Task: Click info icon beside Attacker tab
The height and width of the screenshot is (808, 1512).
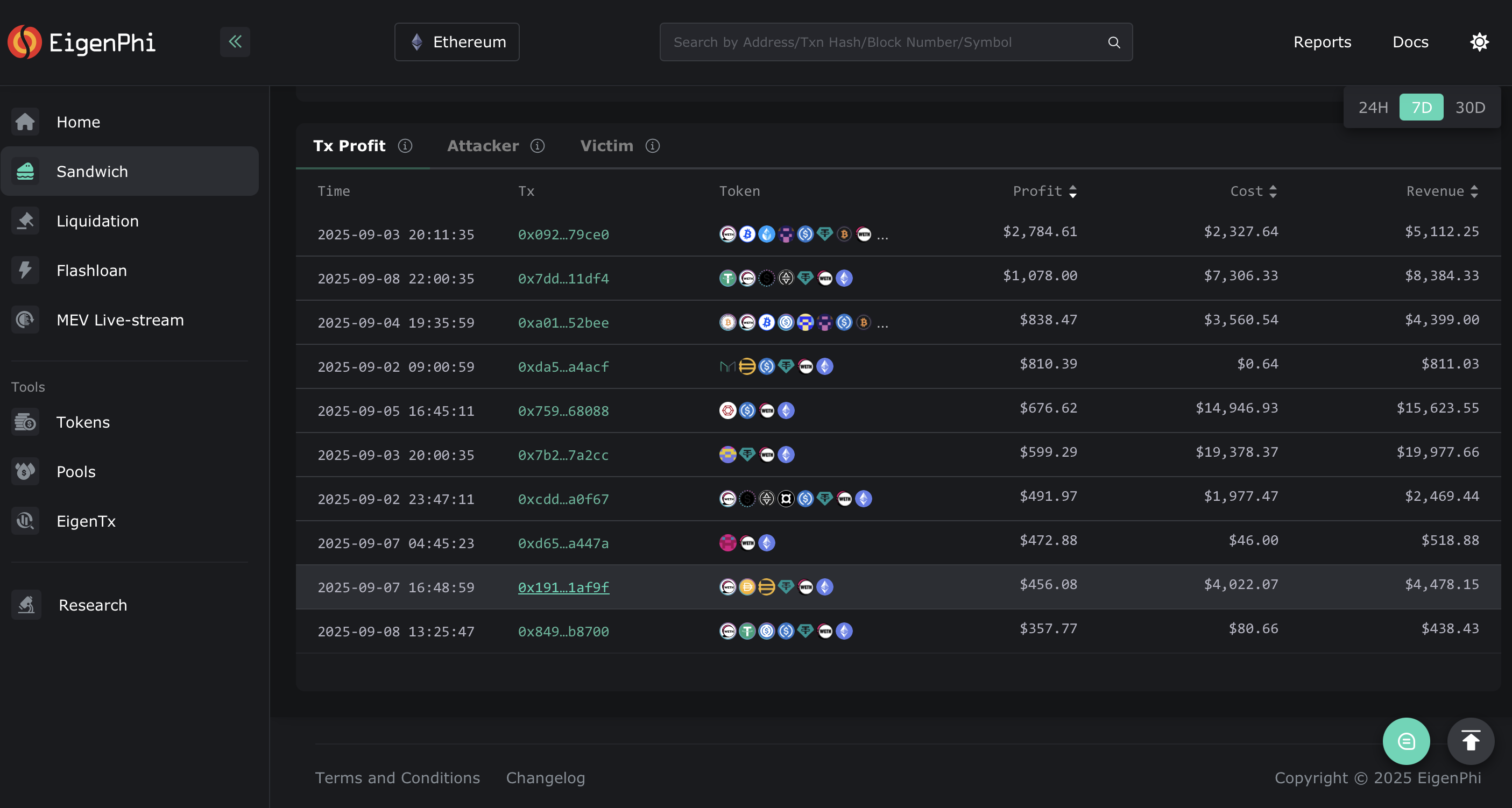Action: pyautogui.click(x=538, y=146)
